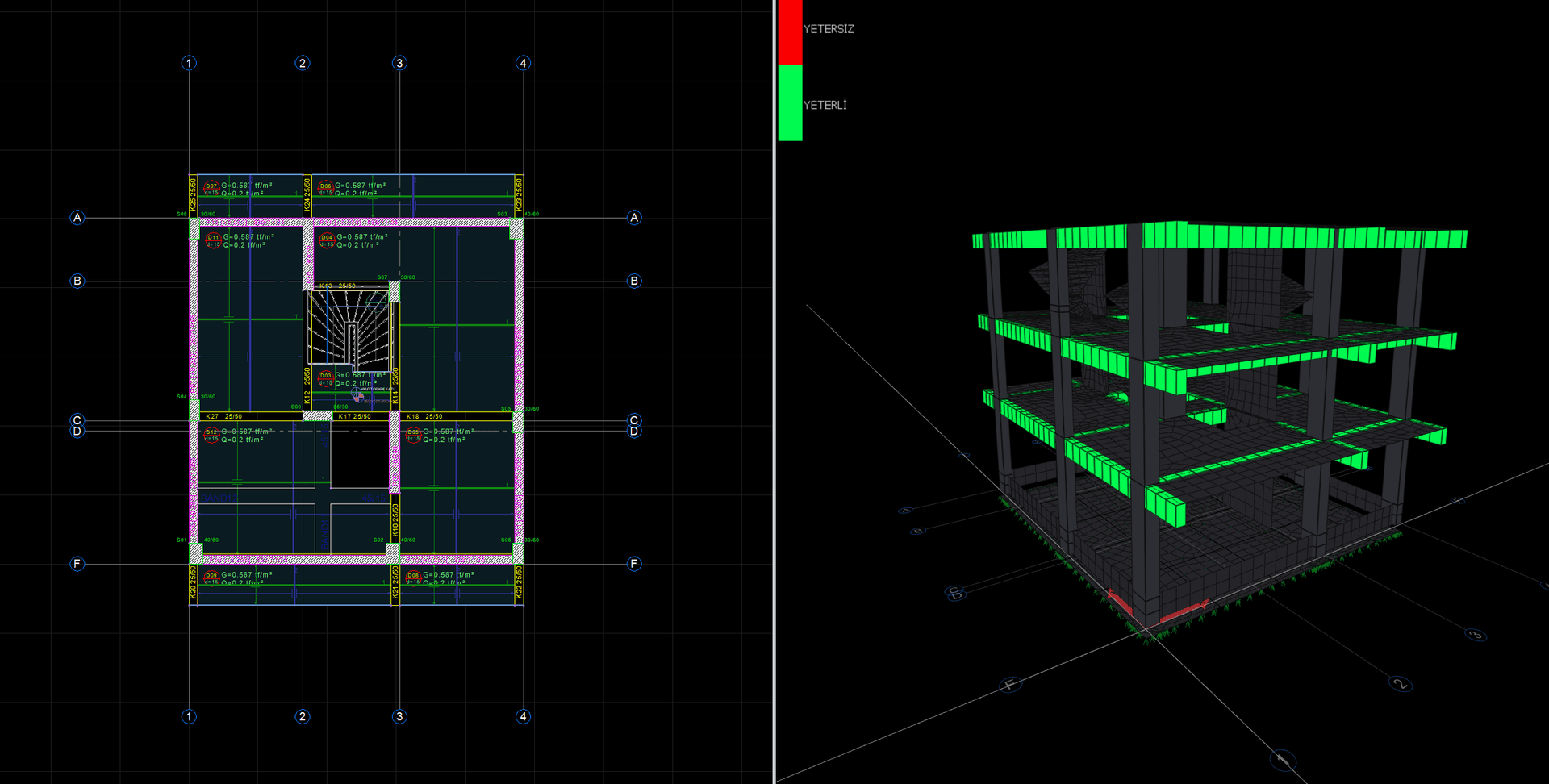Click the top axis bubble labeled 3
The height and width of the screenshot is (784, 1549).
pos(399,63)
